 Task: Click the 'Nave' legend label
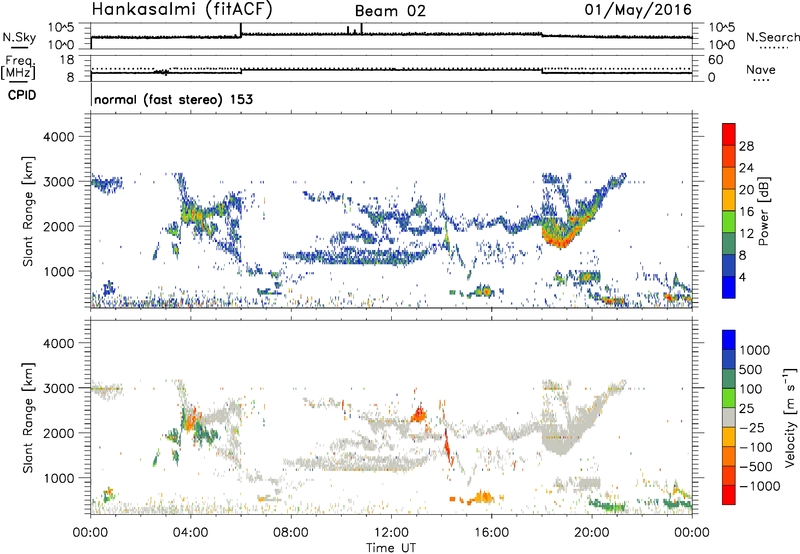tap(760, 69)
